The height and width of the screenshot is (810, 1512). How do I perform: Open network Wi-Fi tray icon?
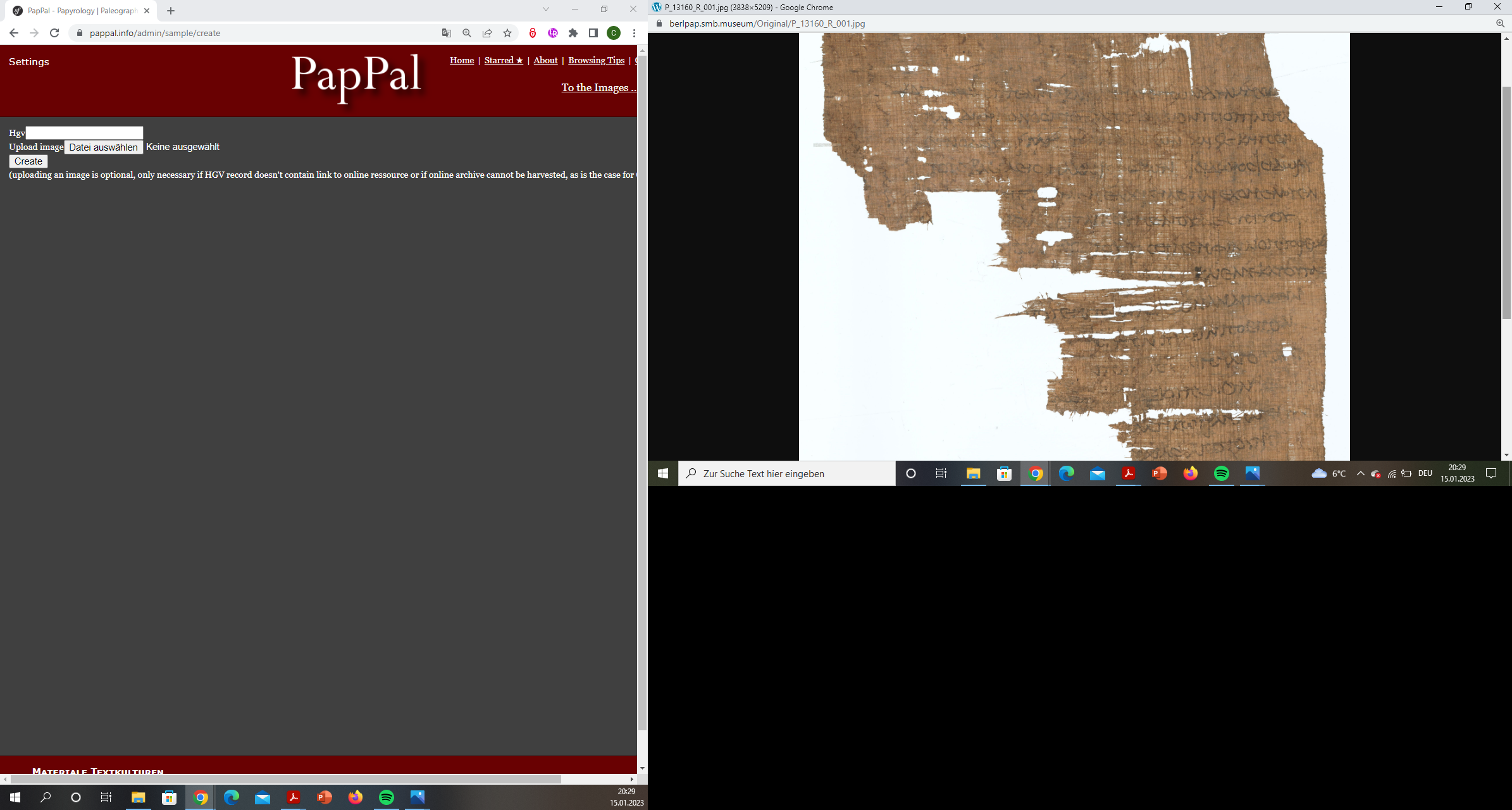1392,473
